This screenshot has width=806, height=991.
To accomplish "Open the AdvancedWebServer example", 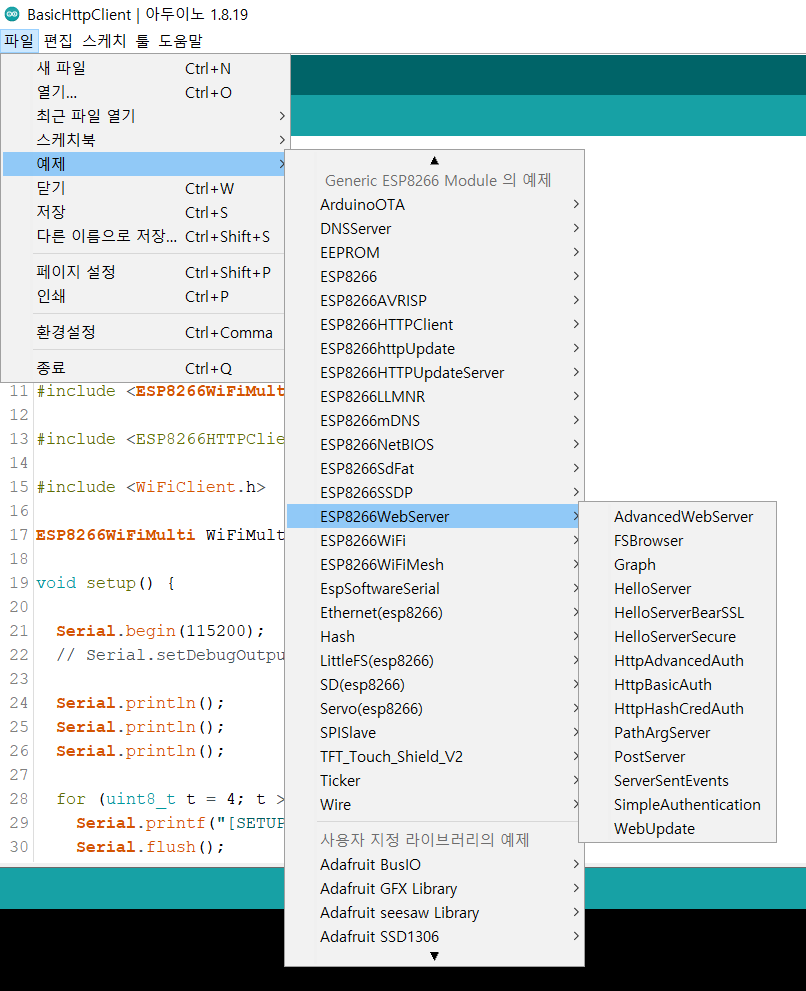I will click(678, 517).
